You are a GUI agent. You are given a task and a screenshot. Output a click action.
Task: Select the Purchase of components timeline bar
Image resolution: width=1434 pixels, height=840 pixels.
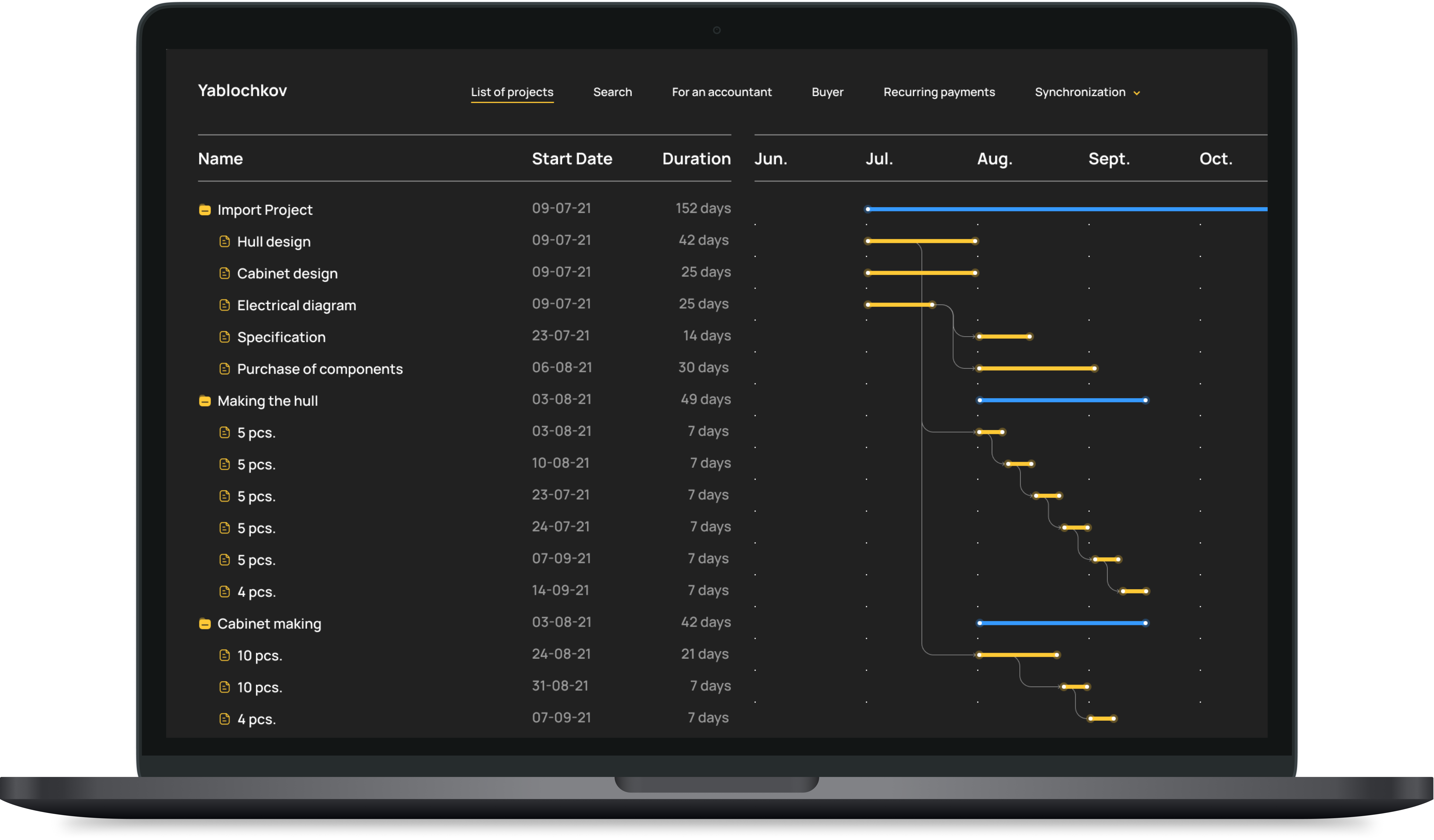(x=1037, y=369)
